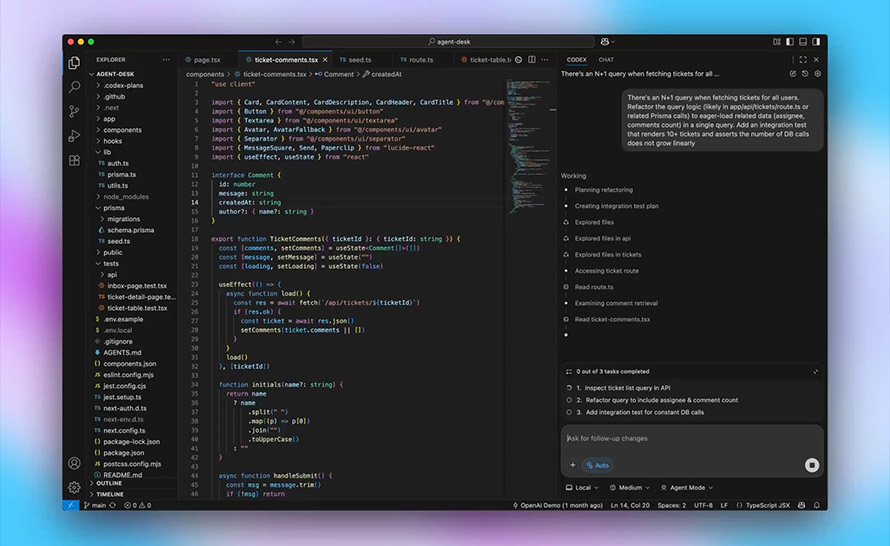Image resolution: width=890 pixels, height=546 pixels.
Task: Switch to the page.tsx tab
Action: [207, 60]
